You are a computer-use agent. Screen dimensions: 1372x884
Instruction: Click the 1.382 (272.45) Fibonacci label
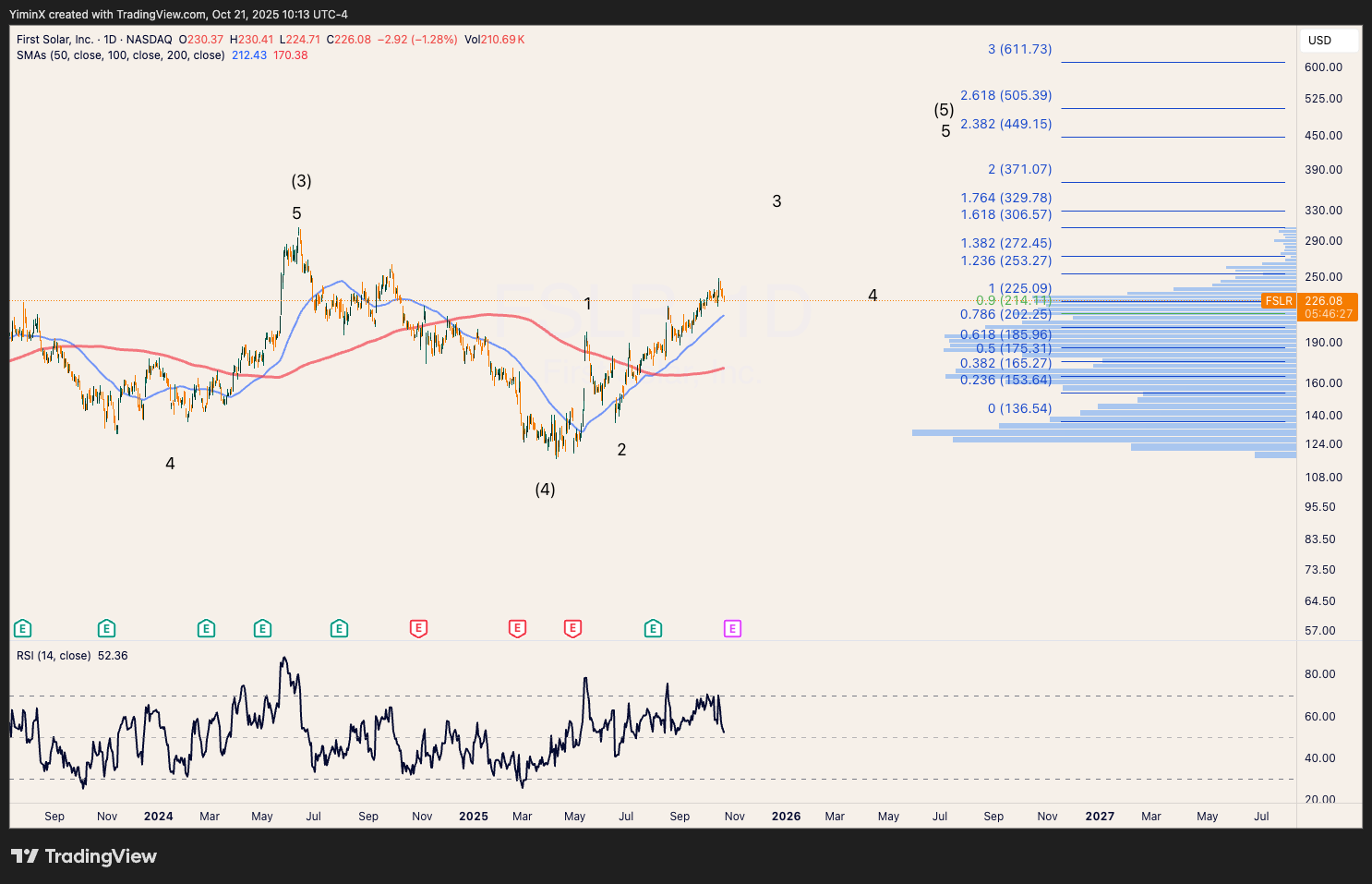(x=1006, y=243)
